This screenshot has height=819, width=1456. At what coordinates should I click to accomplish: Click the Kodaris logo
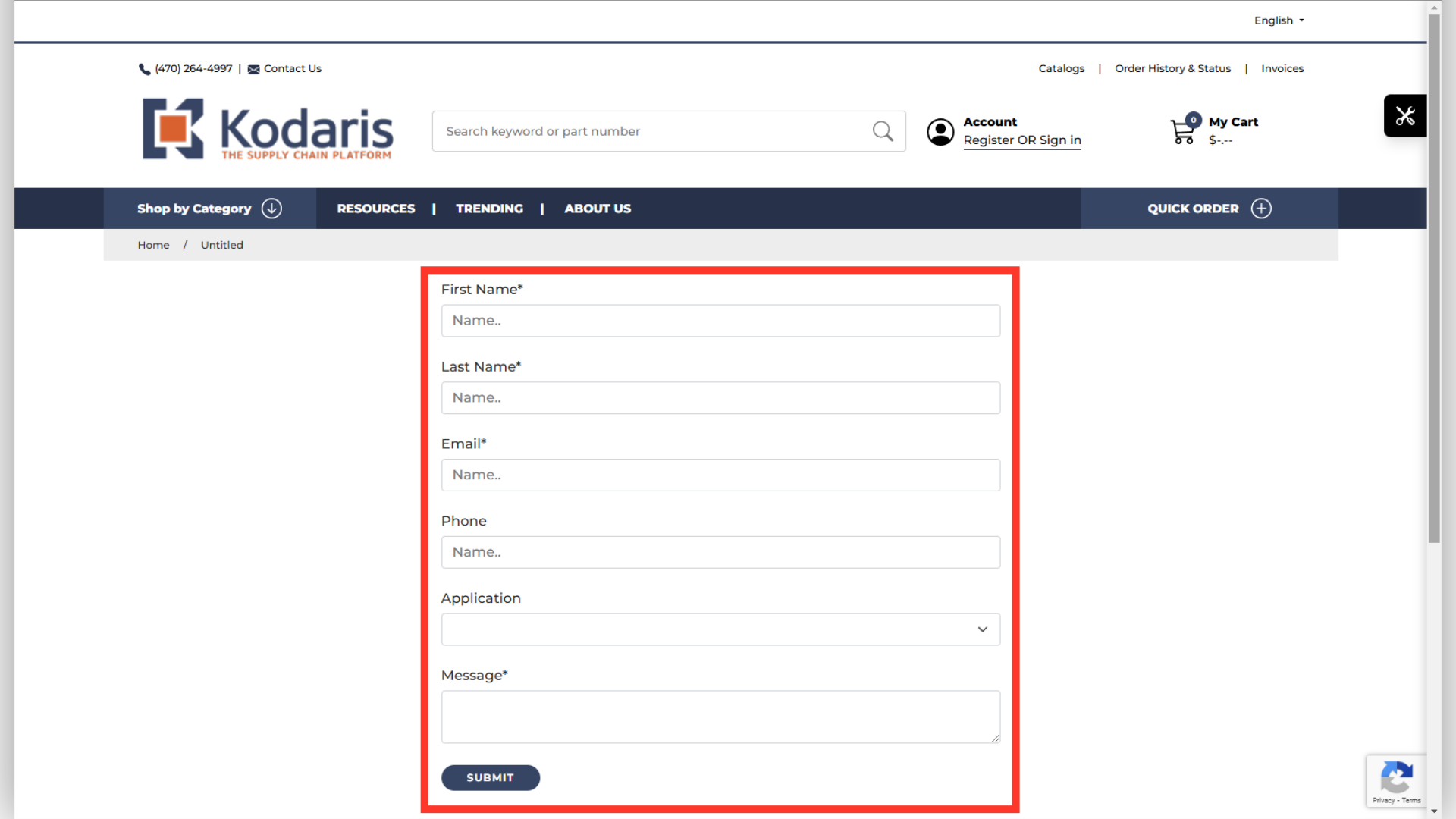268,130
